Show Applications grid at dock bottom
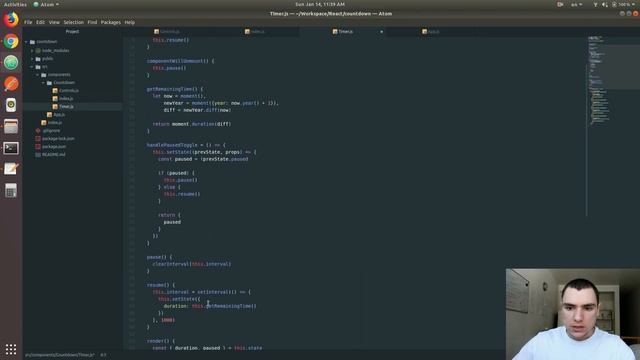640x360 pixels. click(x=11, y=349)
